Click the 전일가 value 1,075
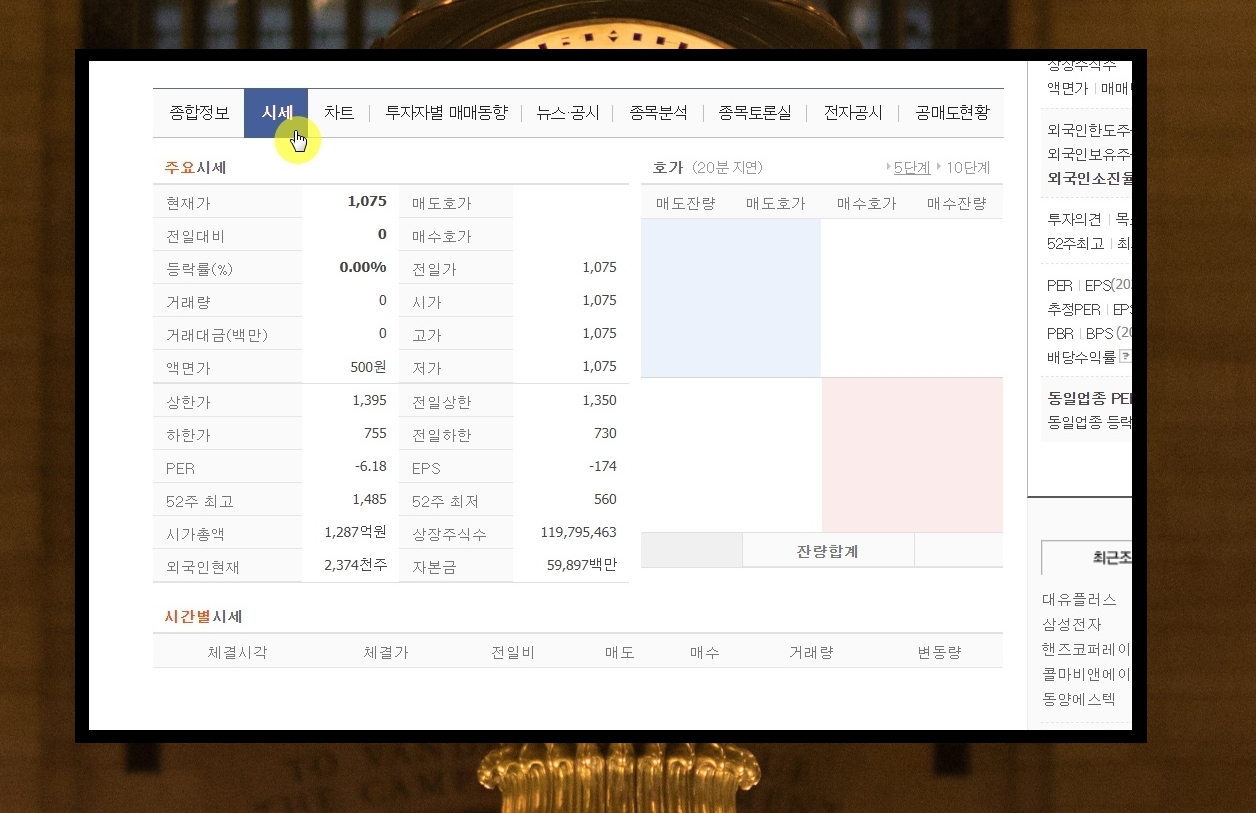 point(599,267)
